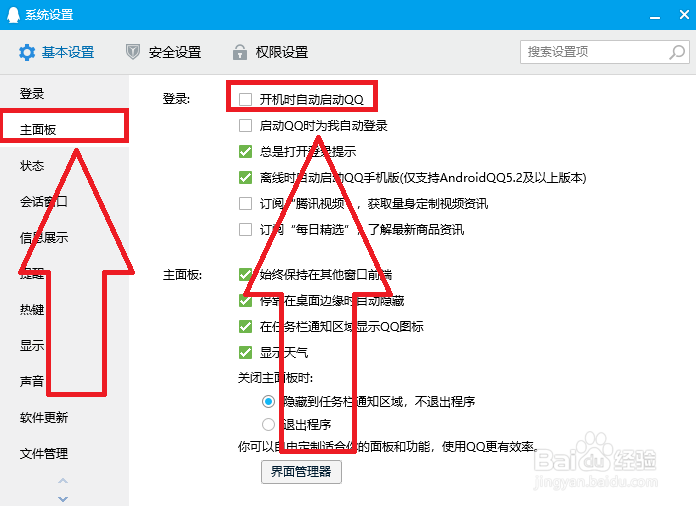This screenshot has height=506, width=696.
Task: Select 退出程序 radio button
Action: click(268, 424)
